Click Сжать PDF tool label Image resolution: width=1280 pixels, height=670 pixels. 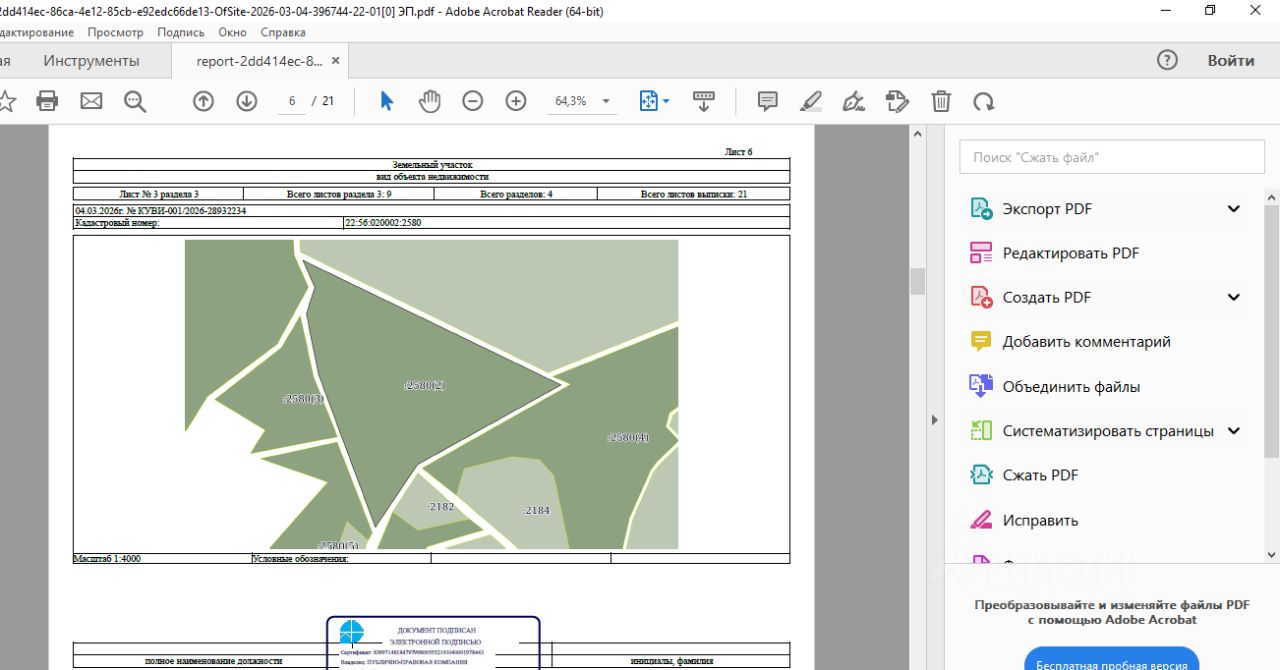pos(1040,475)
